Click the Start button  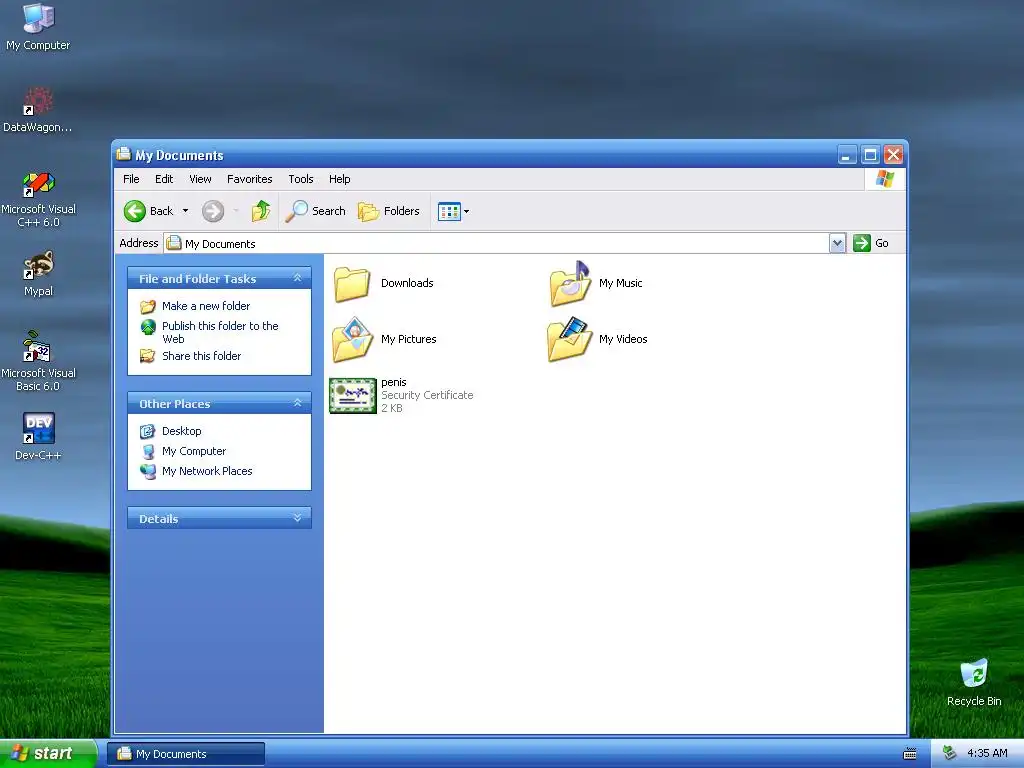48,753
